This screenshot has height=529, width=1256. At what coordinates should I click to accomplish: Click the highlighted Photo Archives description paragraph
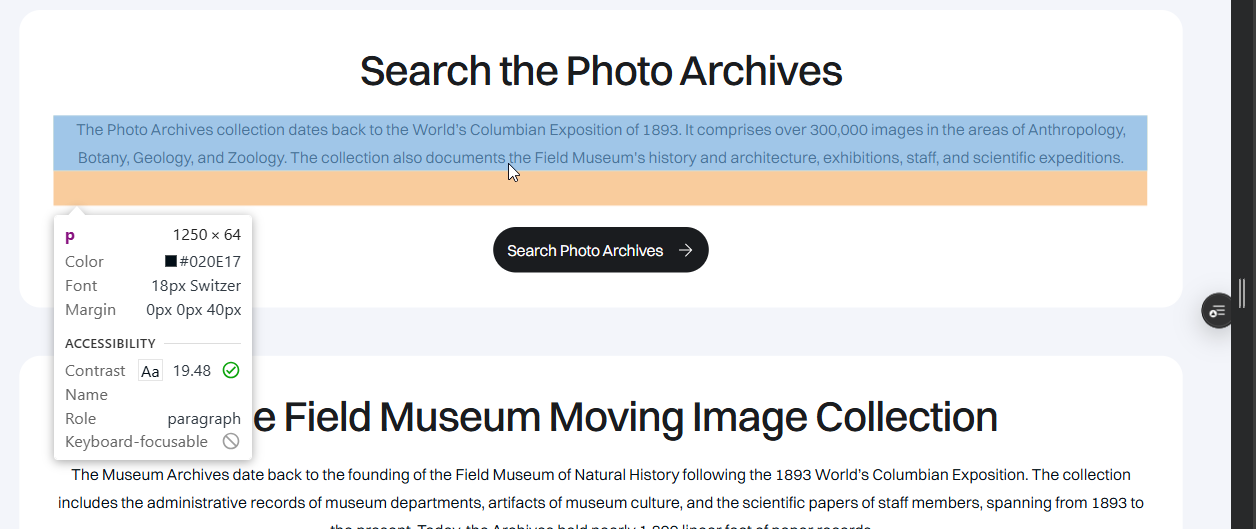600,143
